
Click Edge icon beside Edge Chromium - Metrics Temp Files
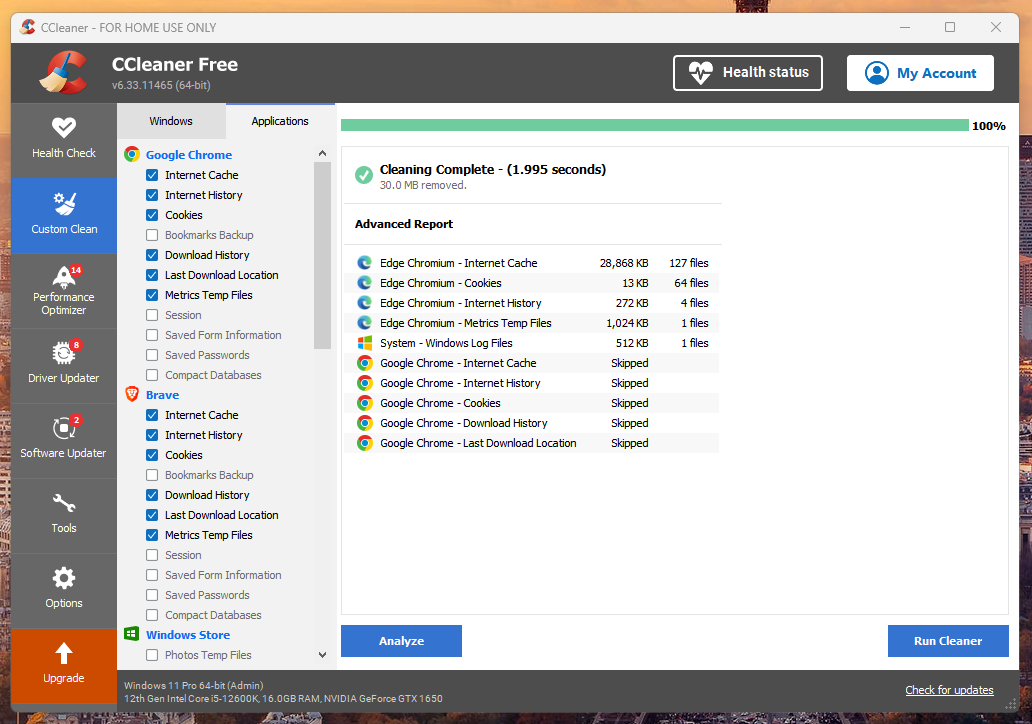[365, 323]
